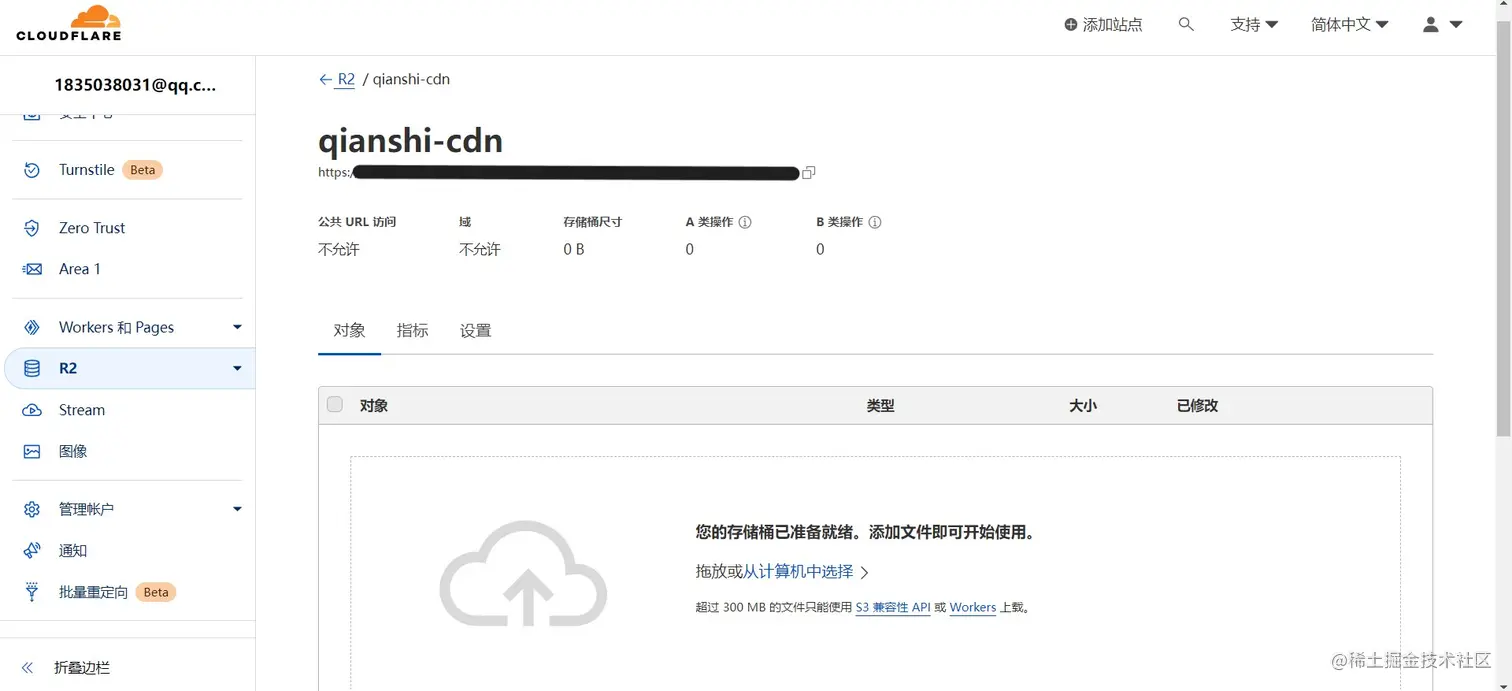Click the R2 breadcrumb link
The height and width of the screenshot is (691, 1512).
point(346,79)
